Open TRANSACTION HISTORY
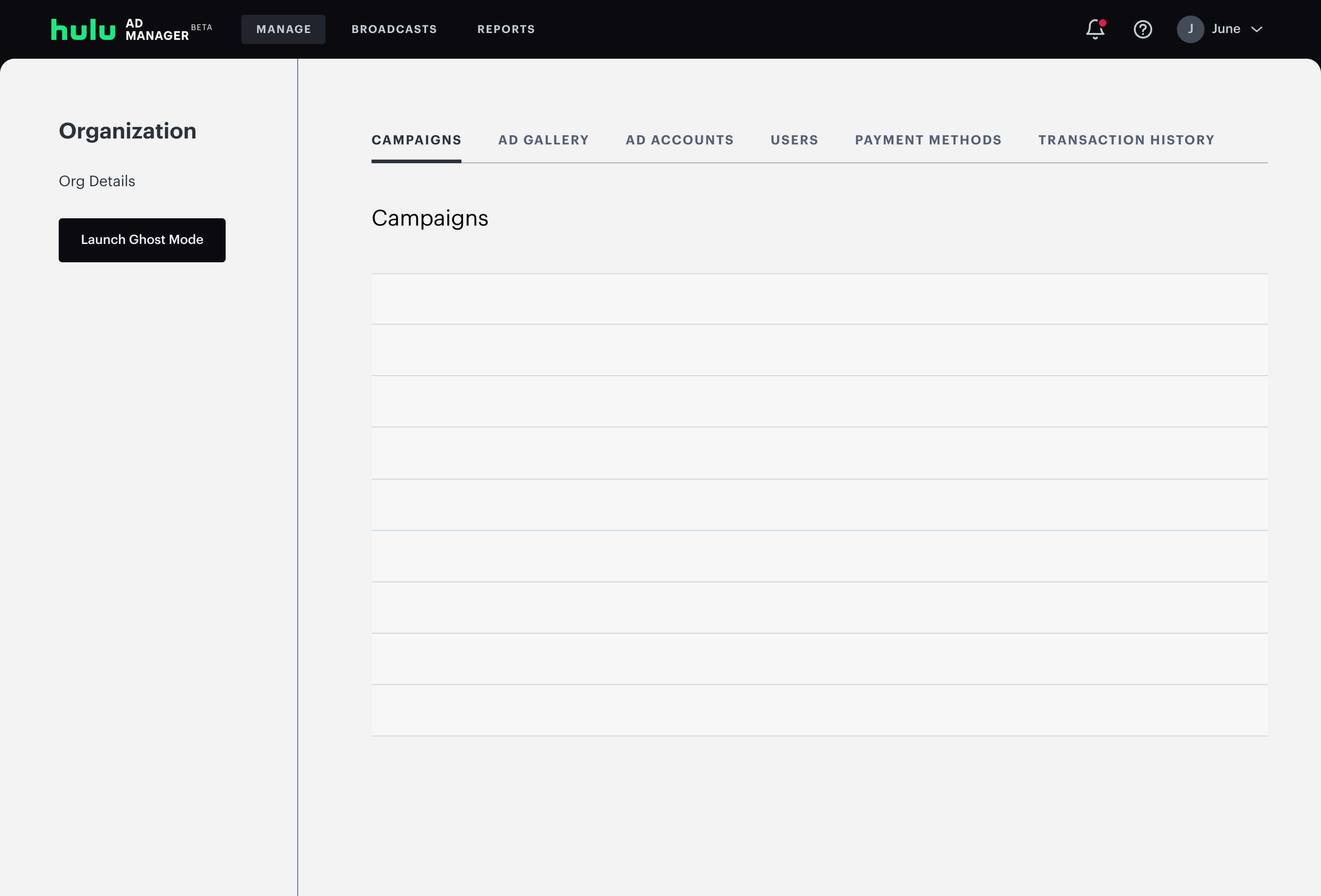Viewport: 1321px width, 896px height. [1126, 140]
